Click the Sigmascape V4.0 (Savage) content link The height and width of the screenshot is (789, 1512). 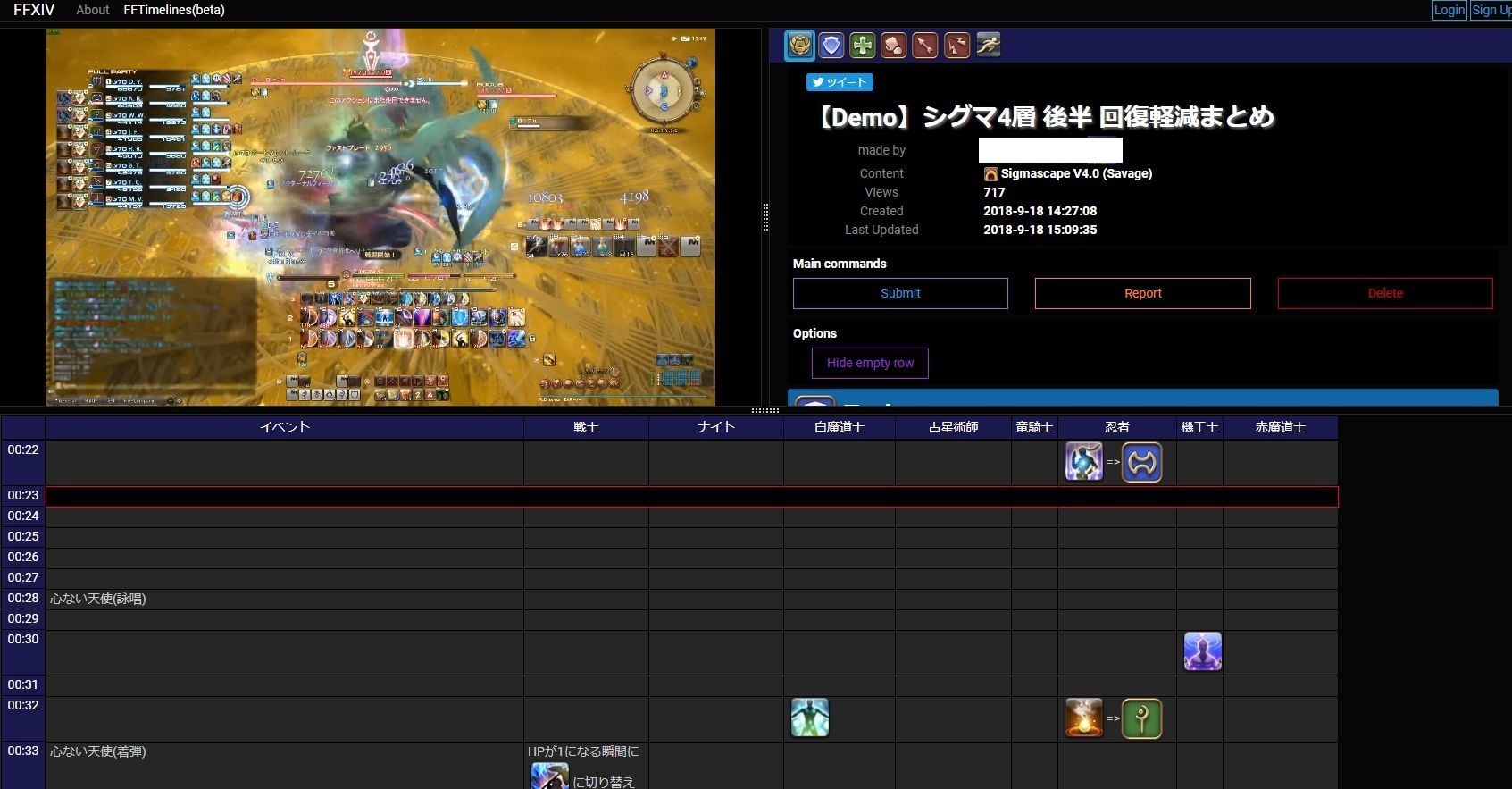(1076, 173)
